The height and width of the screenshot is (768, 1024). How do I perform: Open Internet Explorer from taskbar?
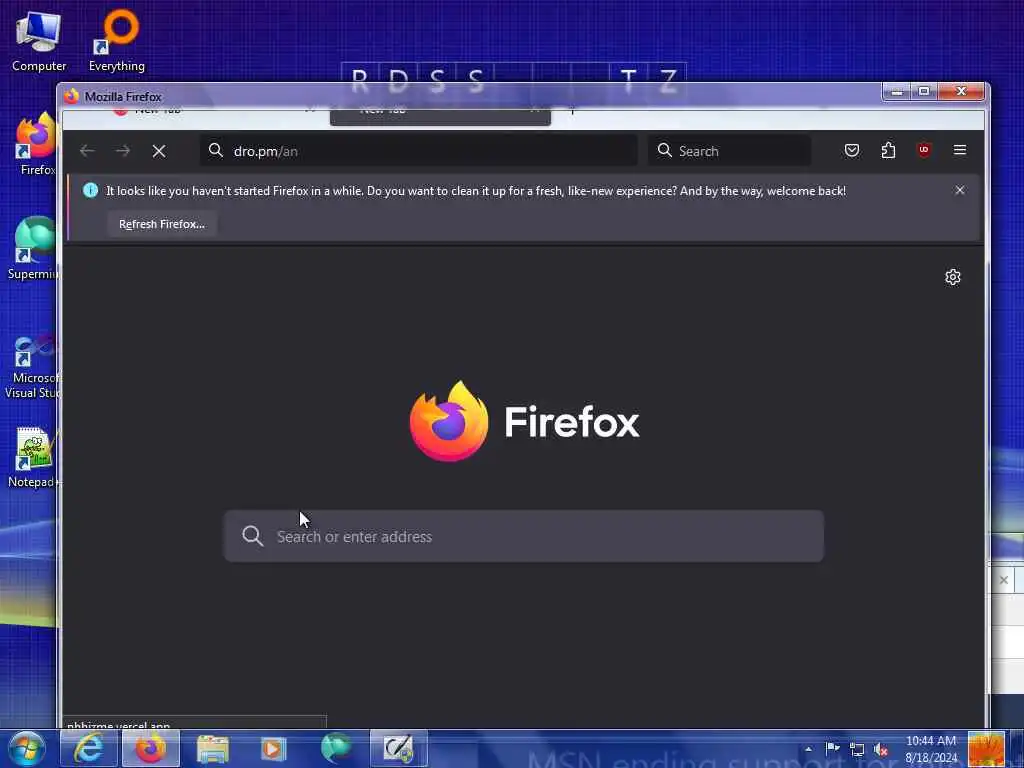(x=89, y=748)
